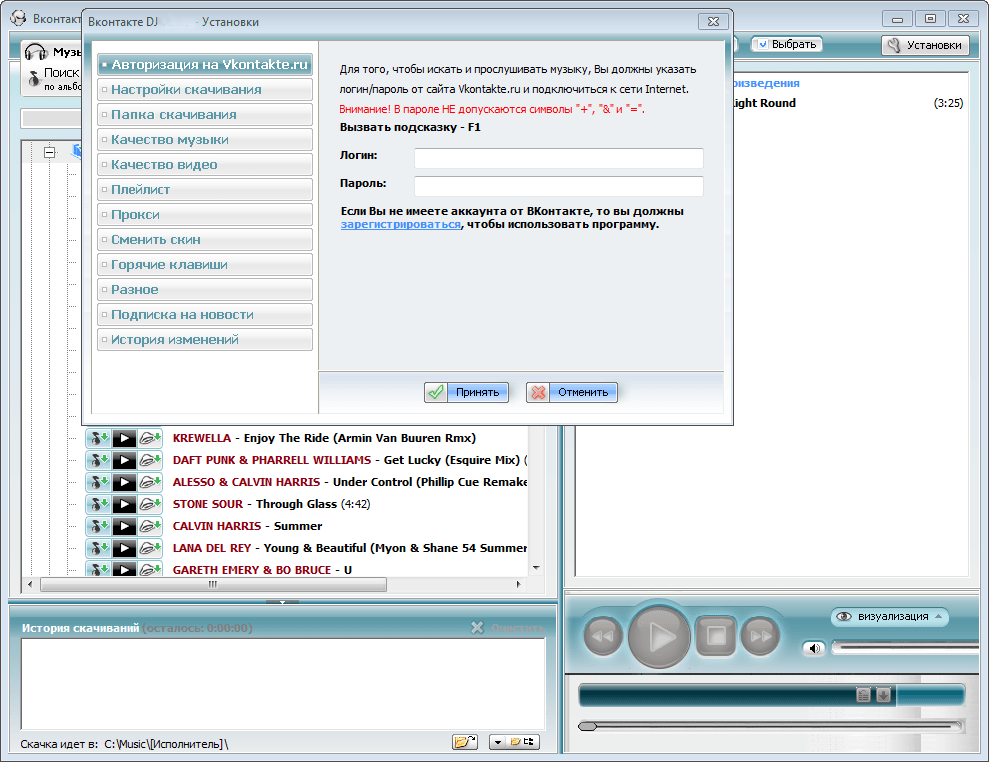This screenshot has width=989, height=762.
Task: Click the right arrow of the horizontal scrollbar
Action: [x=518, y=584]
